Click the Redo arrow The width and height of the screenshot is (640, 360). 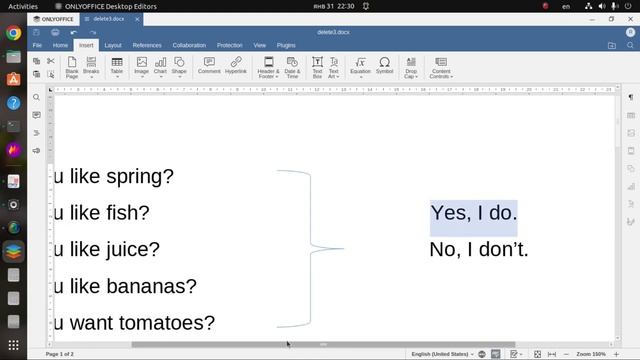93,32
